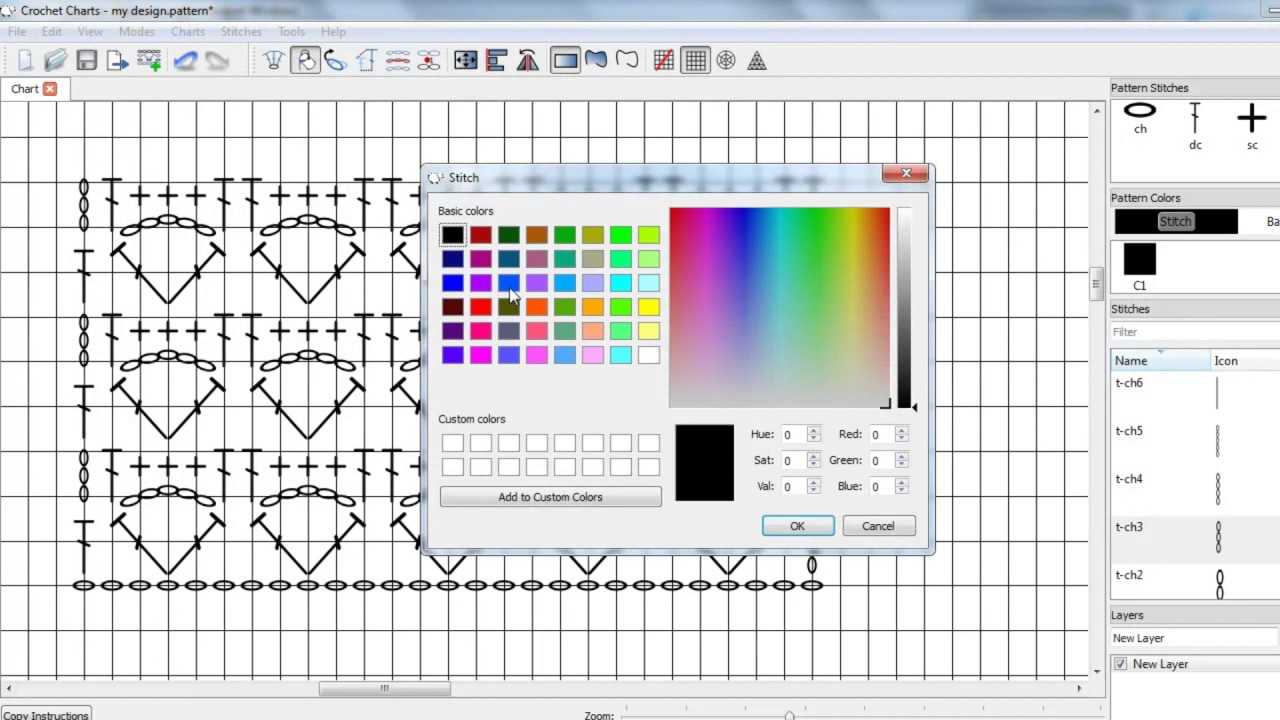The width and height of the screenshot is (1280, 720).
Task: Increase the Green spinner value
Action: click(x=902, y=456)
